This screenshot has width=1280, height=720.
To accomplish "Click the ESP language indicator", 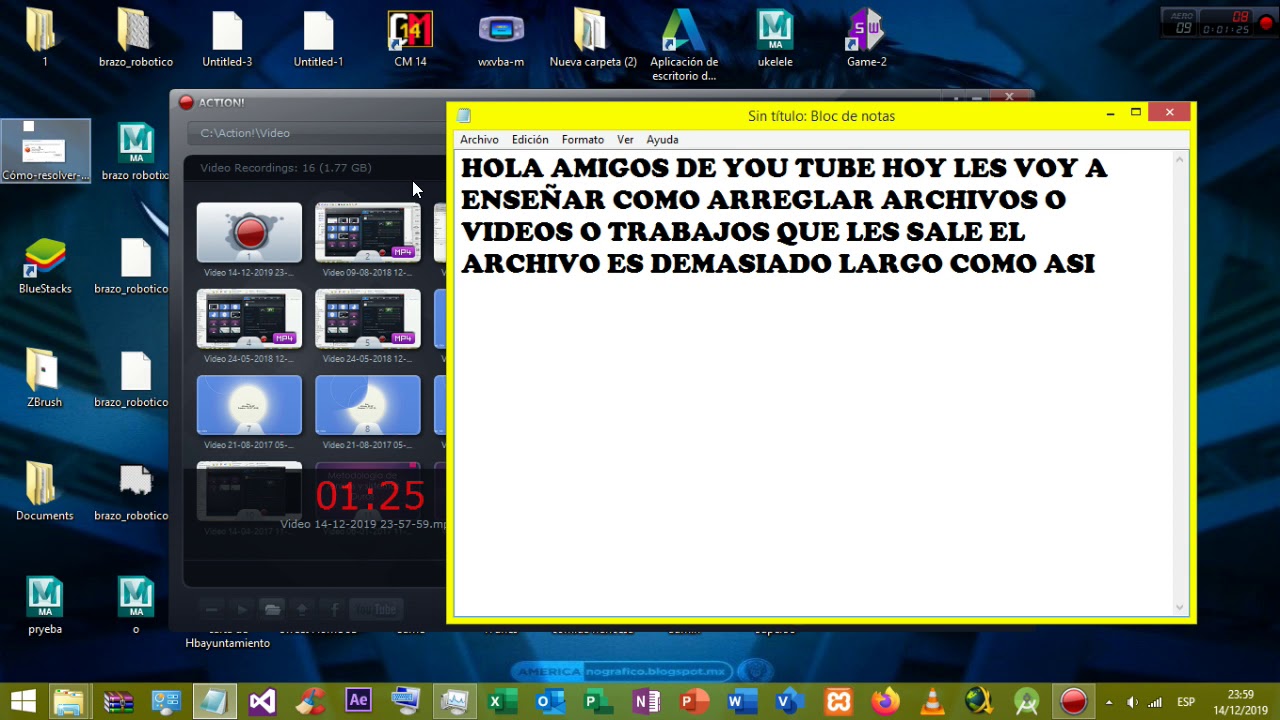I will pyautogui.click(x=1186, y=702).
